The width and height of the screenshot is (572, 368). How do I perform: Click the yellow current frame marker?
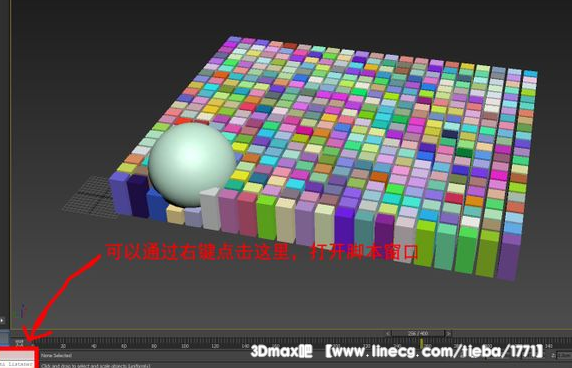click(x=422, y=344)
